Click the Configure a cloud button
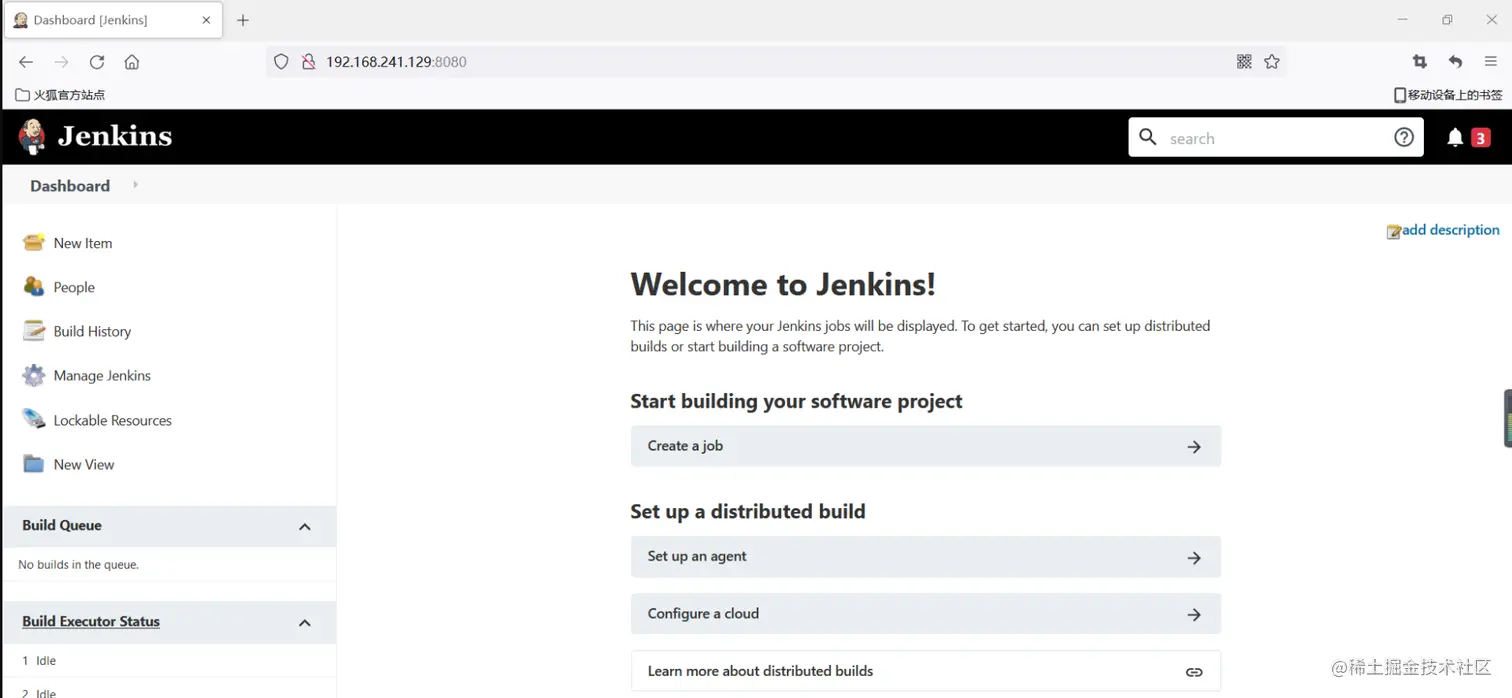Screen dimensions: 1512x698 [926, 614]
